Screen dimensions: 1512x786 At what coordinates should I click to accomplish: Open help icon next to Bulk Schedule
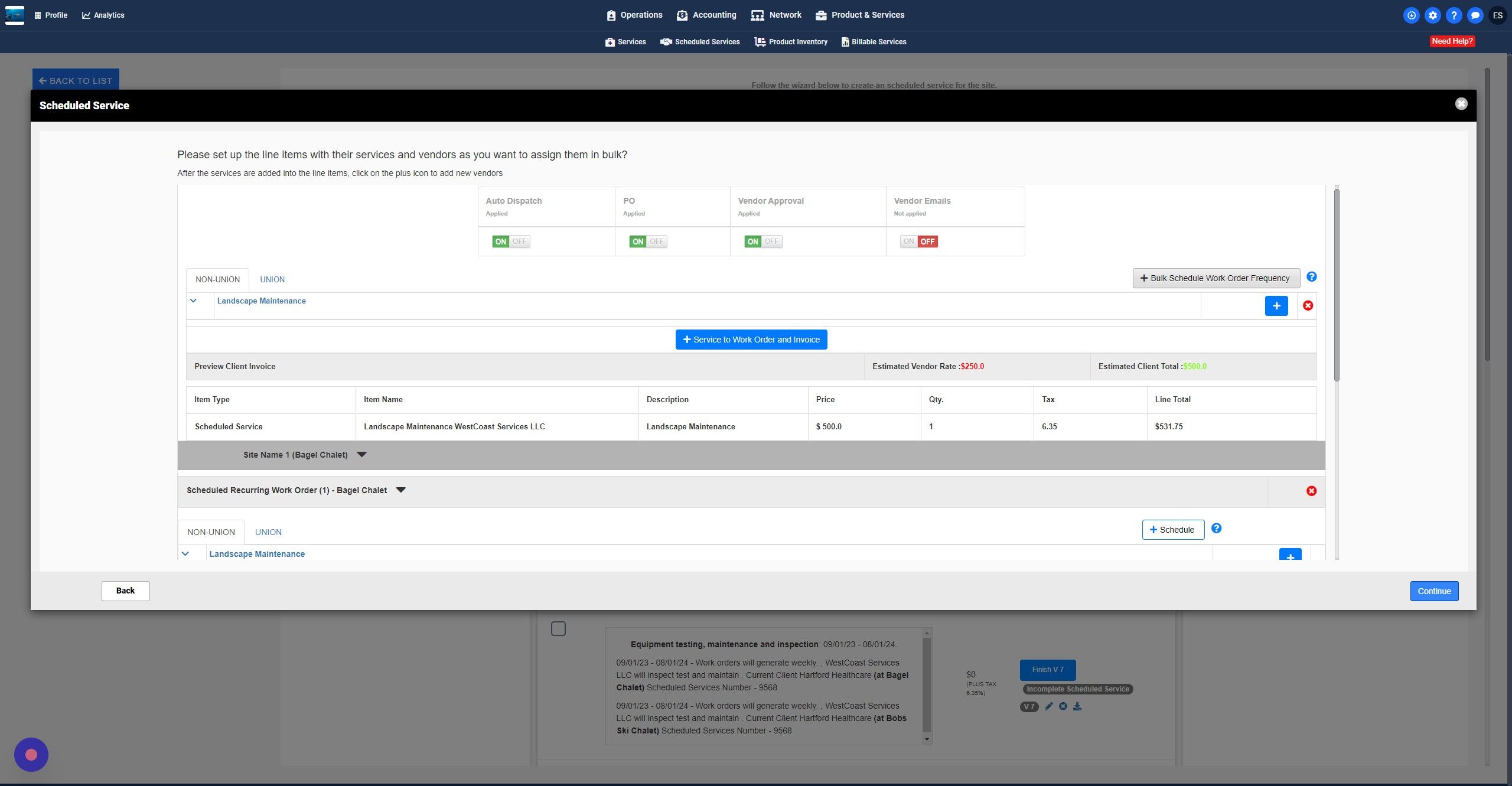pos(1311,277)
